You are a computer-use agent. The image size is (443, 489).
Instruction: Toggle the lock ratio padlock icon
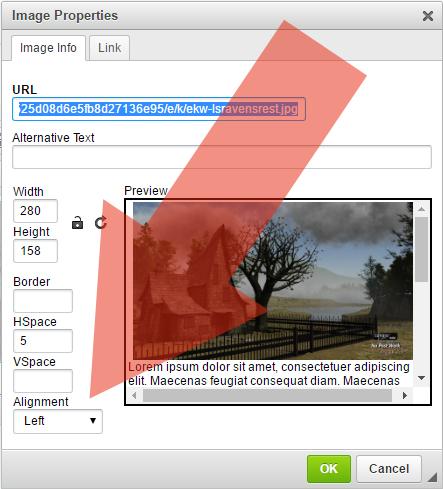pyautogui.click(x=77, y=223)
